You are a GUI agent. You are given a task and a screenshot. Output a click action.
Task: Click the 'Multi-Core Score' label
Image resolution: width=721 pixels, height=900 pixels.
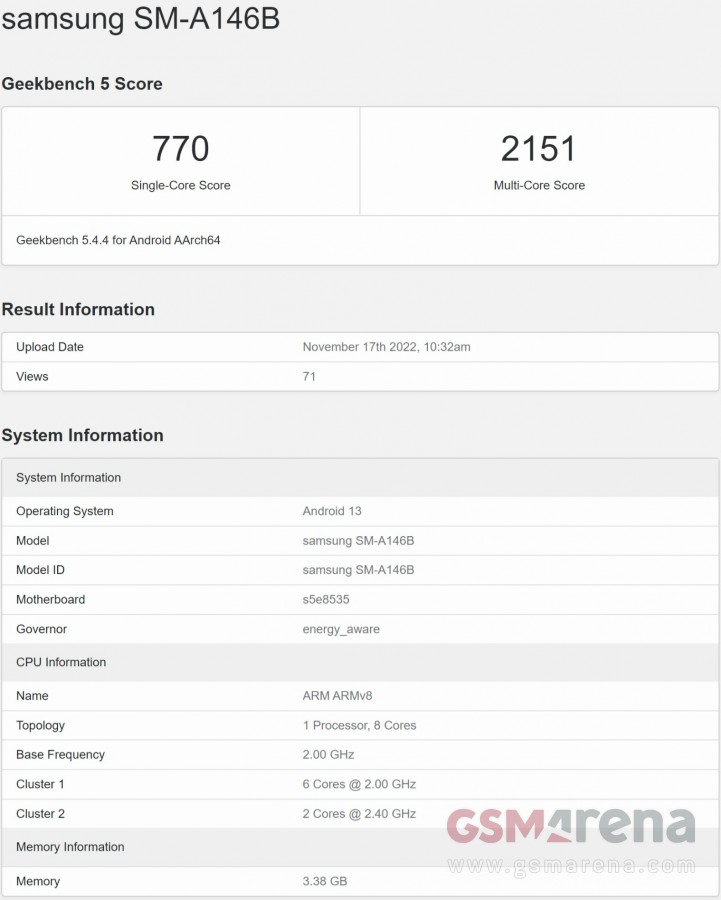point(540,185)
